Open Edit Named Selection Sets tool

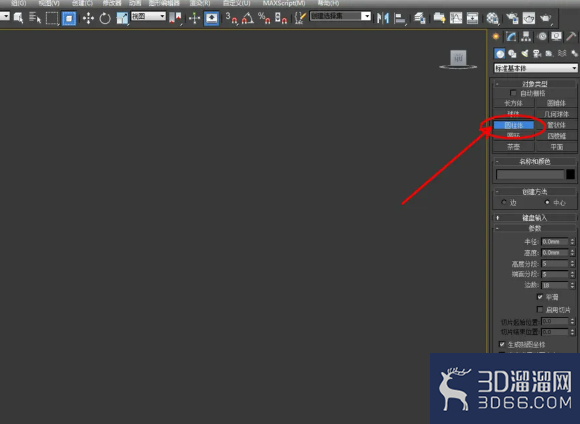tap(300, 18)
